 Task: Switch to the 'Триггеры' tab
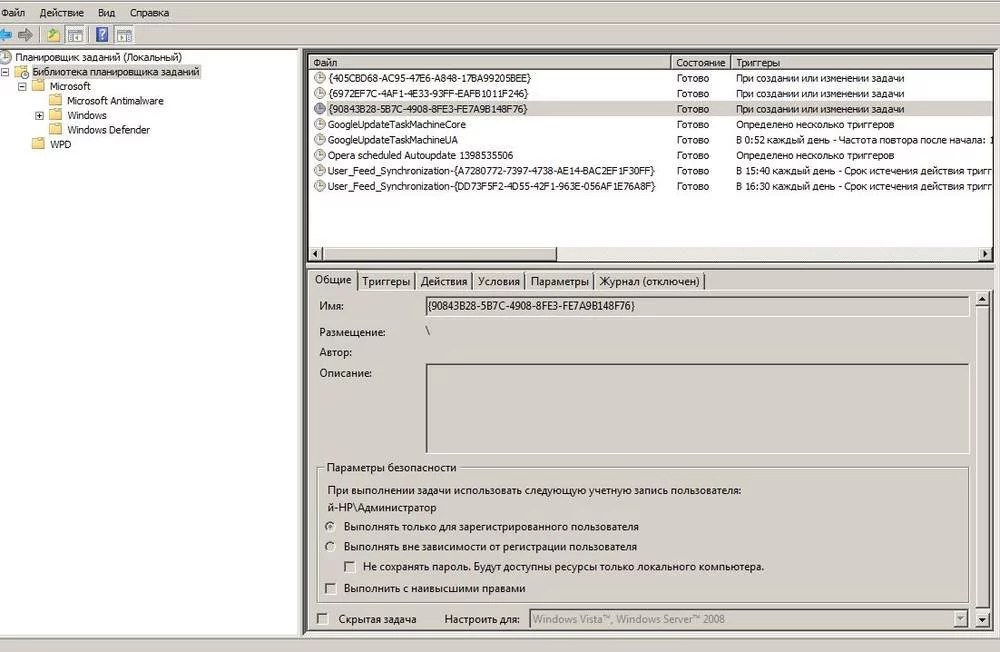click(386, 281)
